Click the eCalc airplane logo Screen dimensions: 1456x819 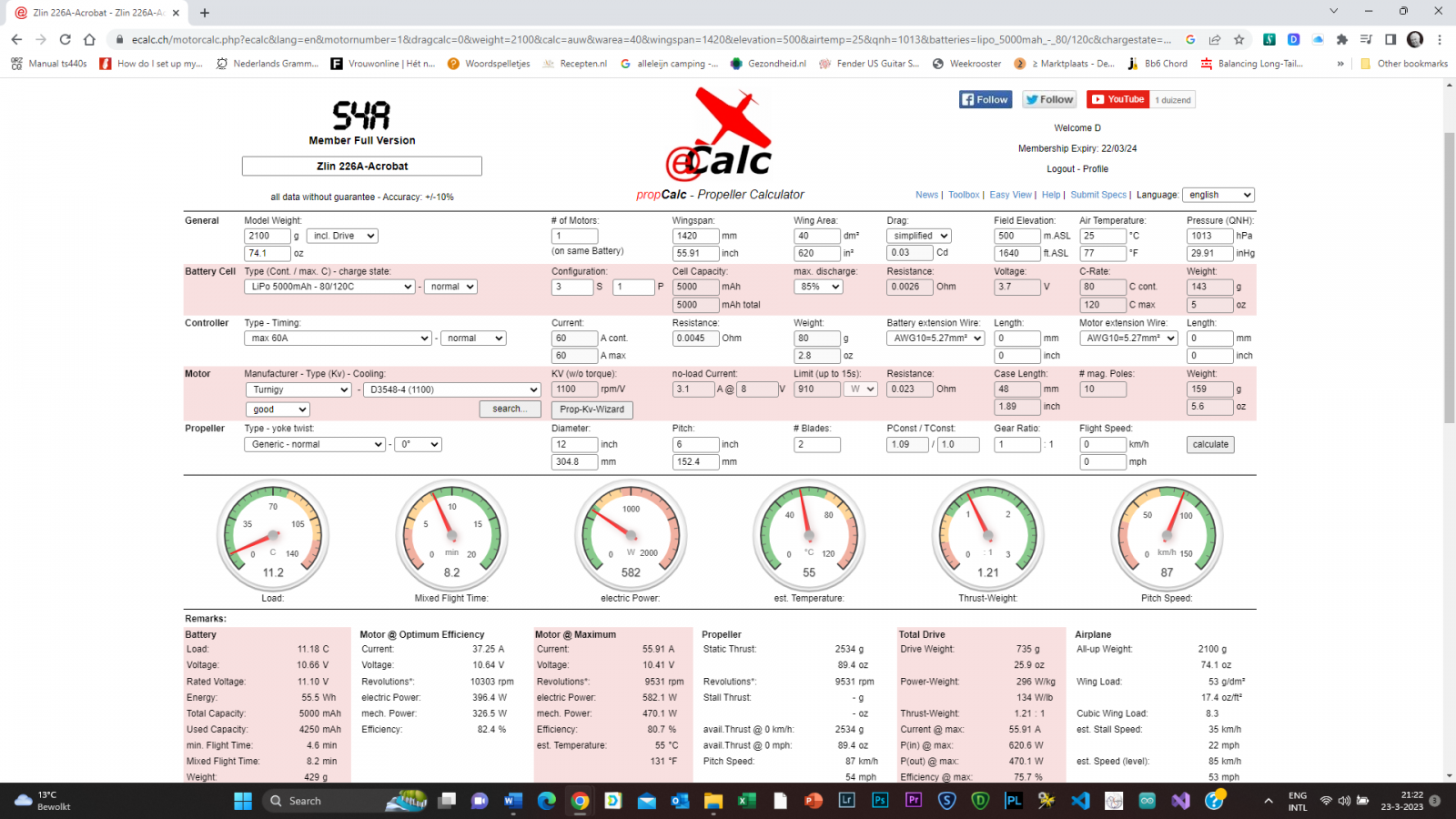tap(719, 135)
